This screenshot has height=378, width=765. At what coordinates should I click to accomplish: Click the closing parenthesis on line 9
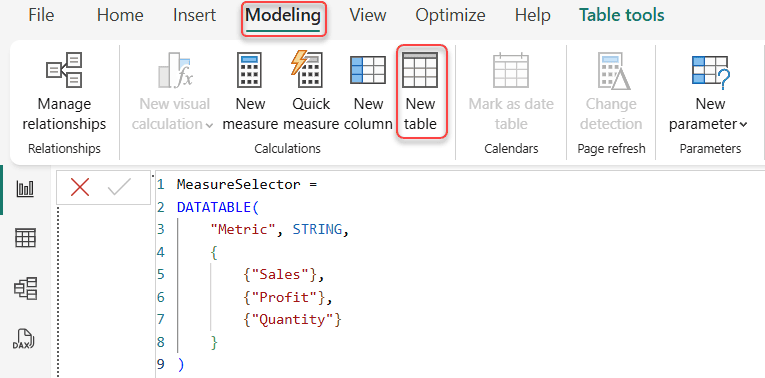pyautogui.click(x=181, y=364)
